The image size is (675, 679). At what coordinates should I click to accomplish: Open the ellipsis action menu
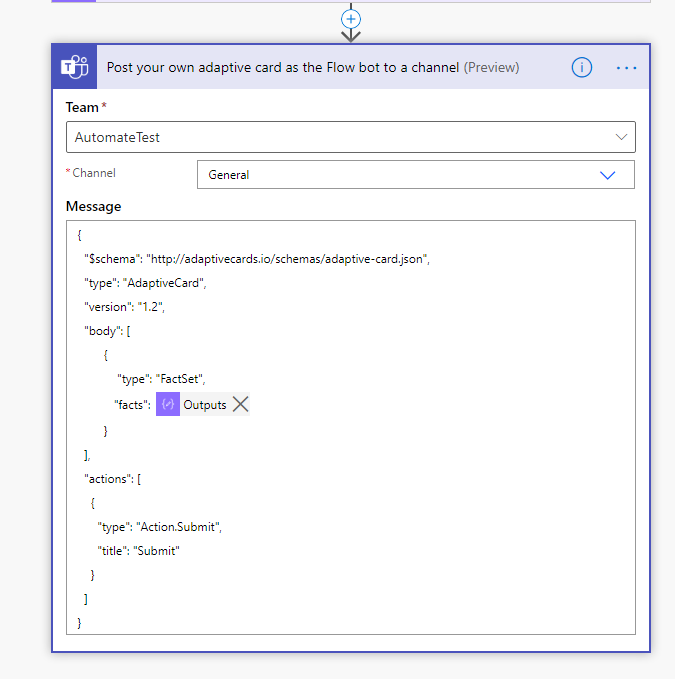pyautogui.click(x=626, y=68)
